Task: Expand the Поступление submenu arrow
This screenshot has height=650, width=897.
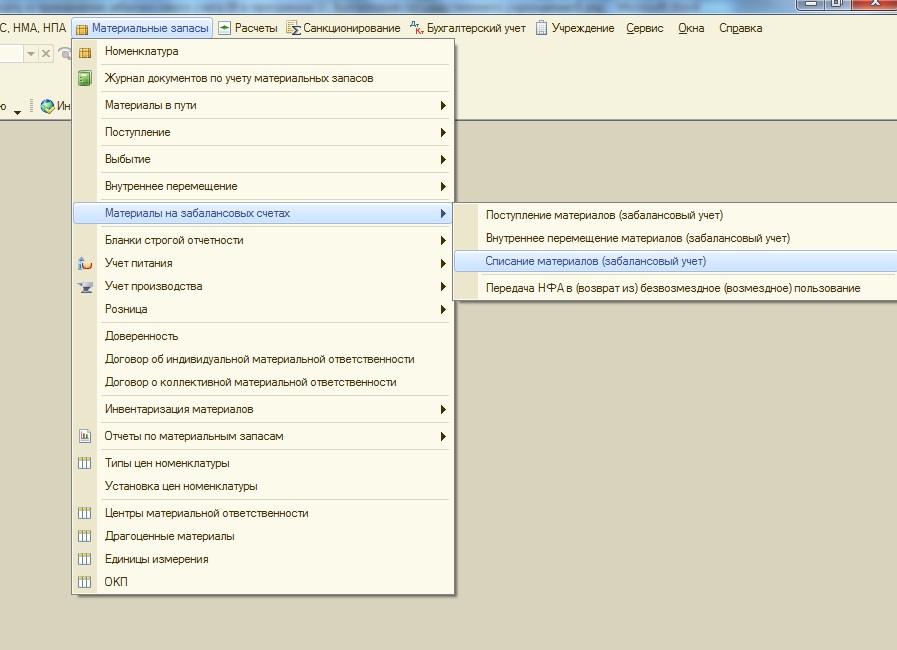Action: click(442, 133)
